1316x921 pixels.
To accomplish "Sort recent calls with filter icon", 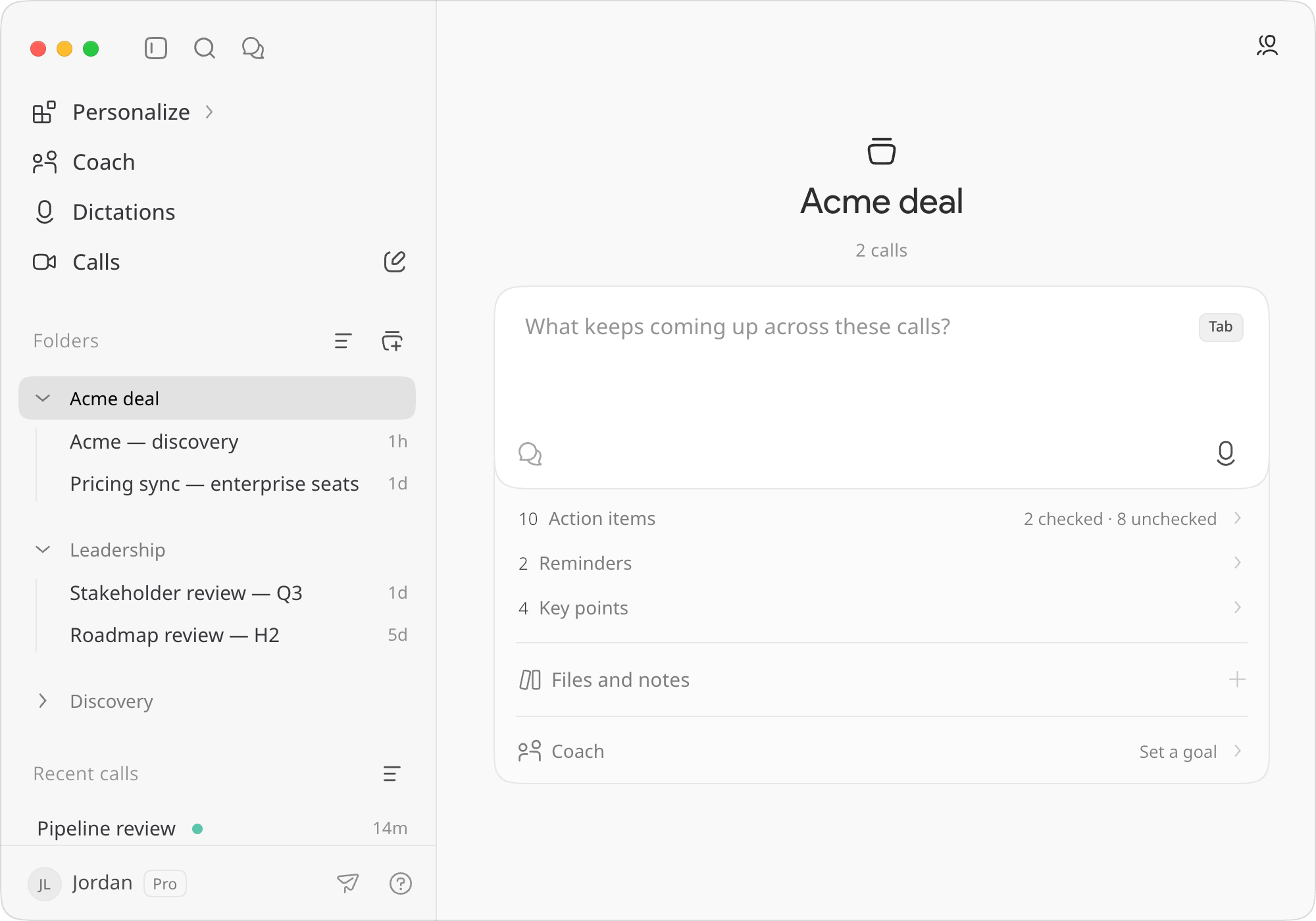I will (x=392, y=774).
